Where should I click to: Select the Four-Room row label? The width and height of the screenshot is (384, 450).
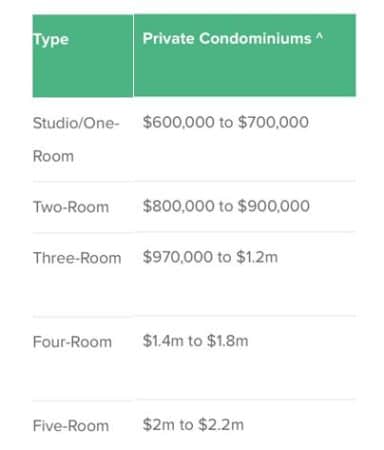[72, 342]
